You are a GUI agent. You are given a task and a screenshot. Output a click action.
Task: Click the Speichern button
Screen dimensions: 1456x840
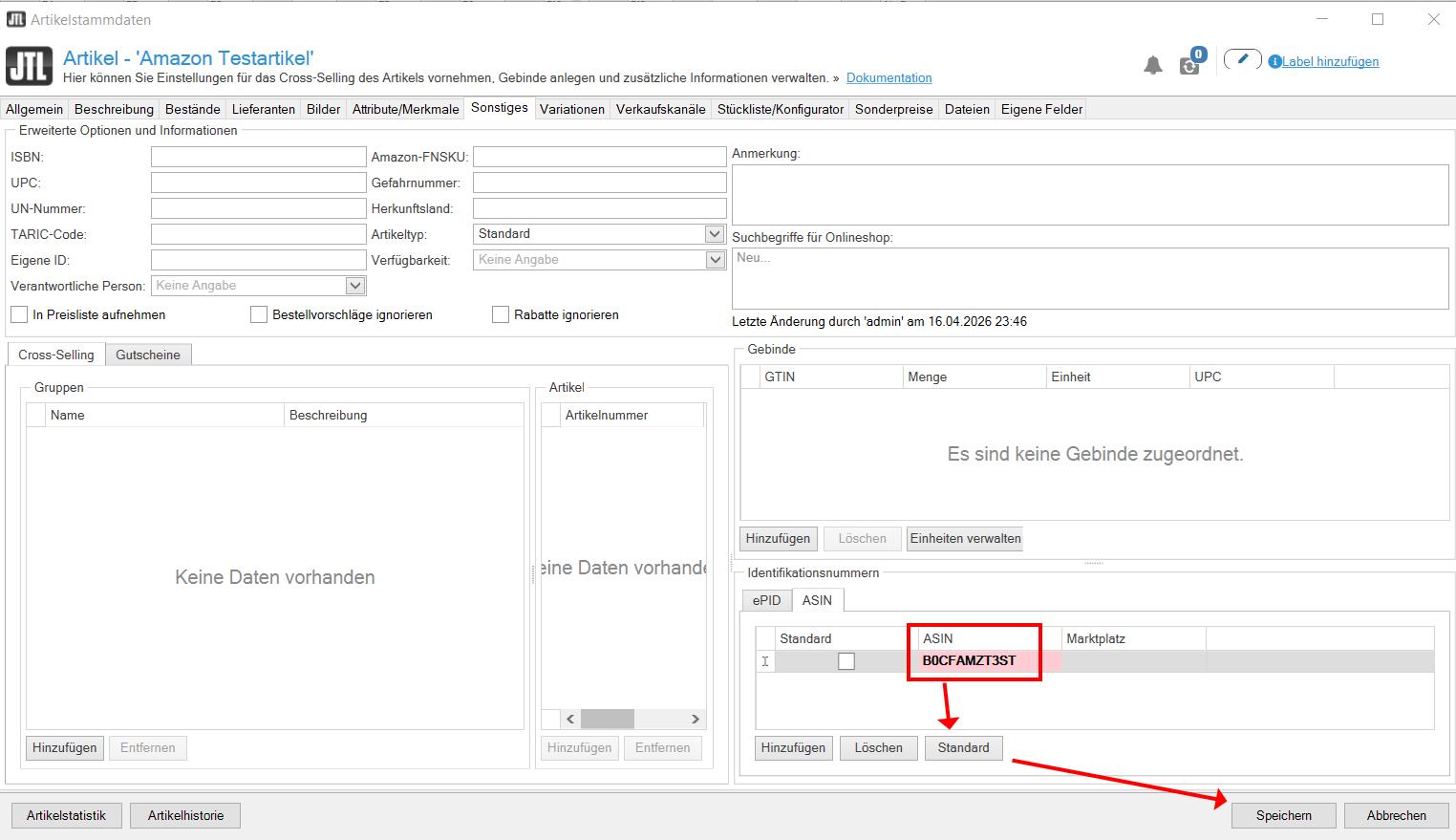[x=1284, y=815]
